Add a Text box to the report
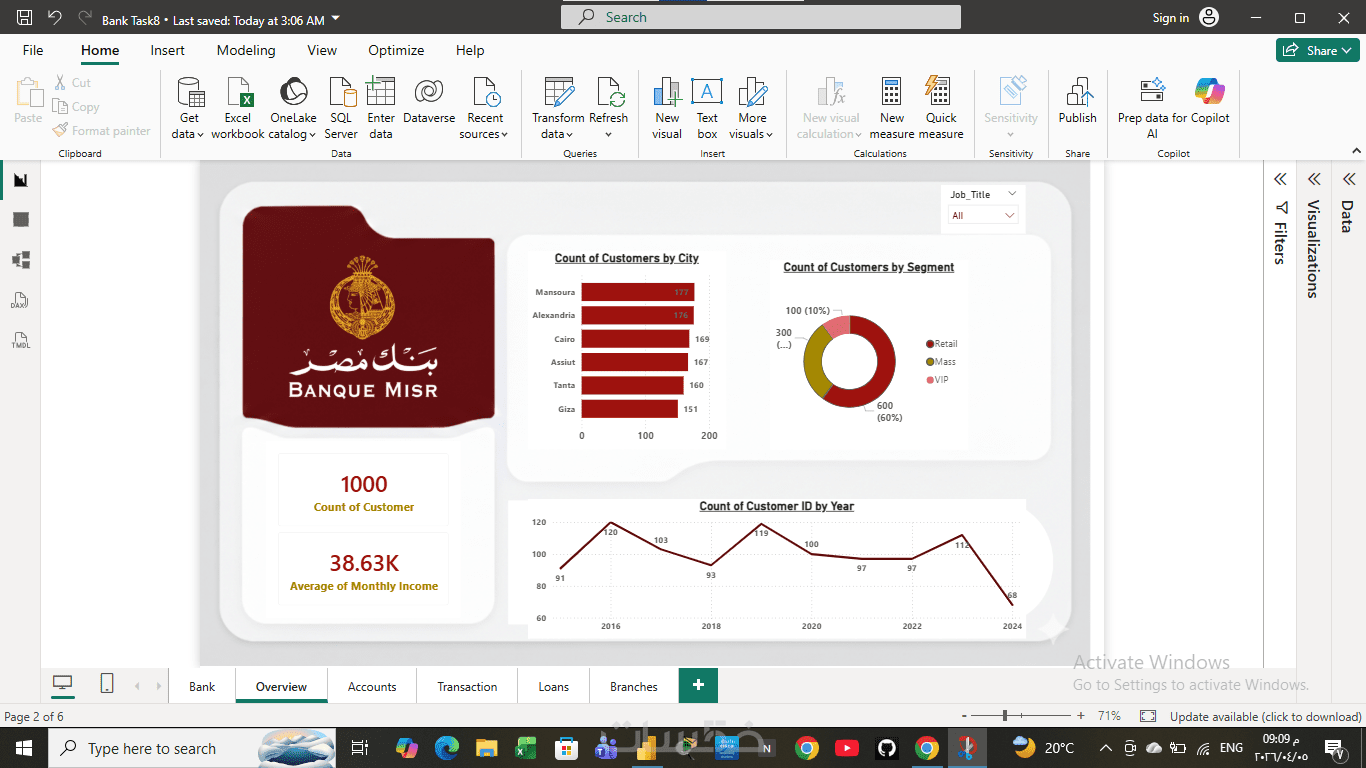This screenshot has height=768, width=1366. pyautogui.click(x=707, y=108)
